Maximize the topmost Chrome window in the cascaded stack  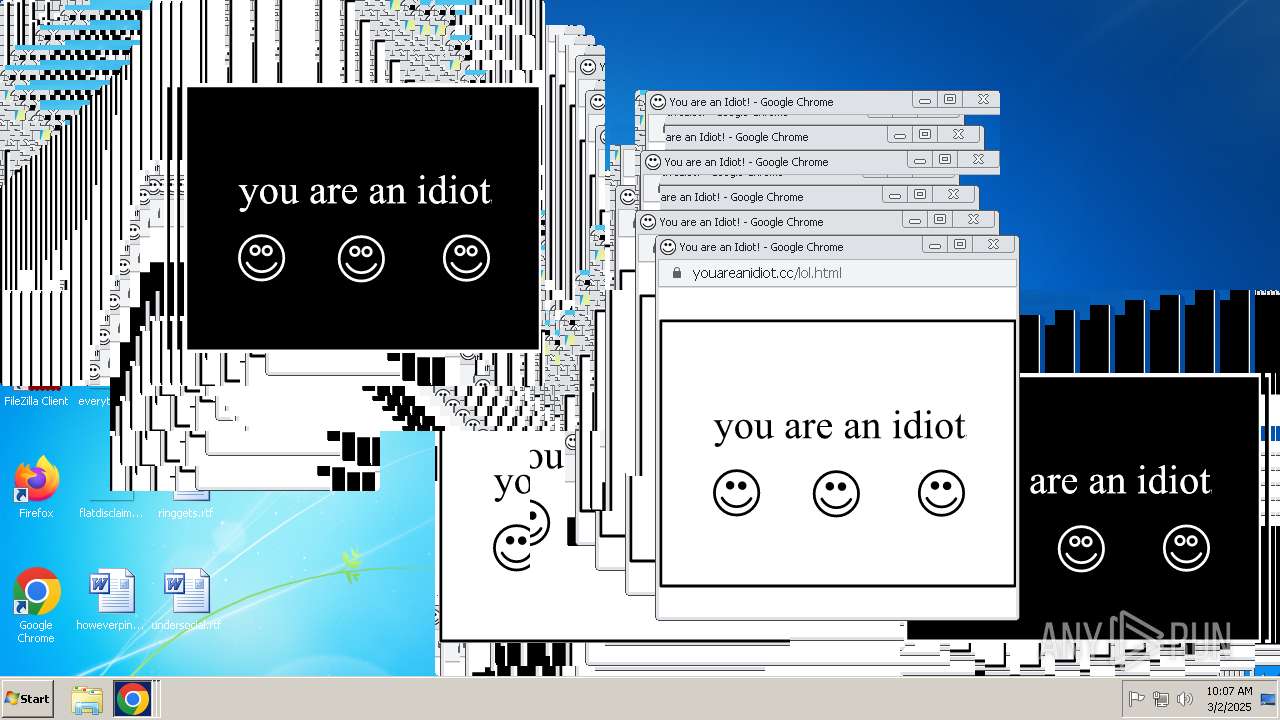pyautogui.click(x=950, y=99)
